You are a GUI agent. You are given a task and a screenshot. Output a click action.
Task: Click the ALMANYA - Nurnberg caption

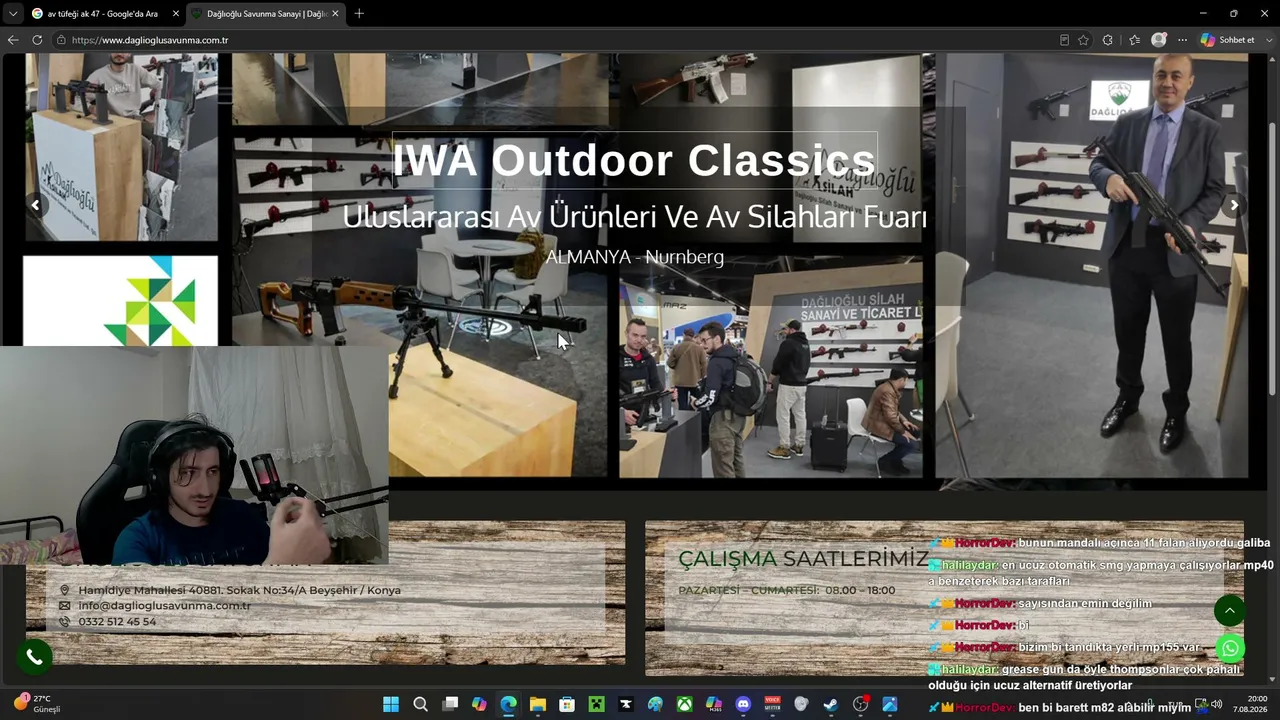(634, 257)
